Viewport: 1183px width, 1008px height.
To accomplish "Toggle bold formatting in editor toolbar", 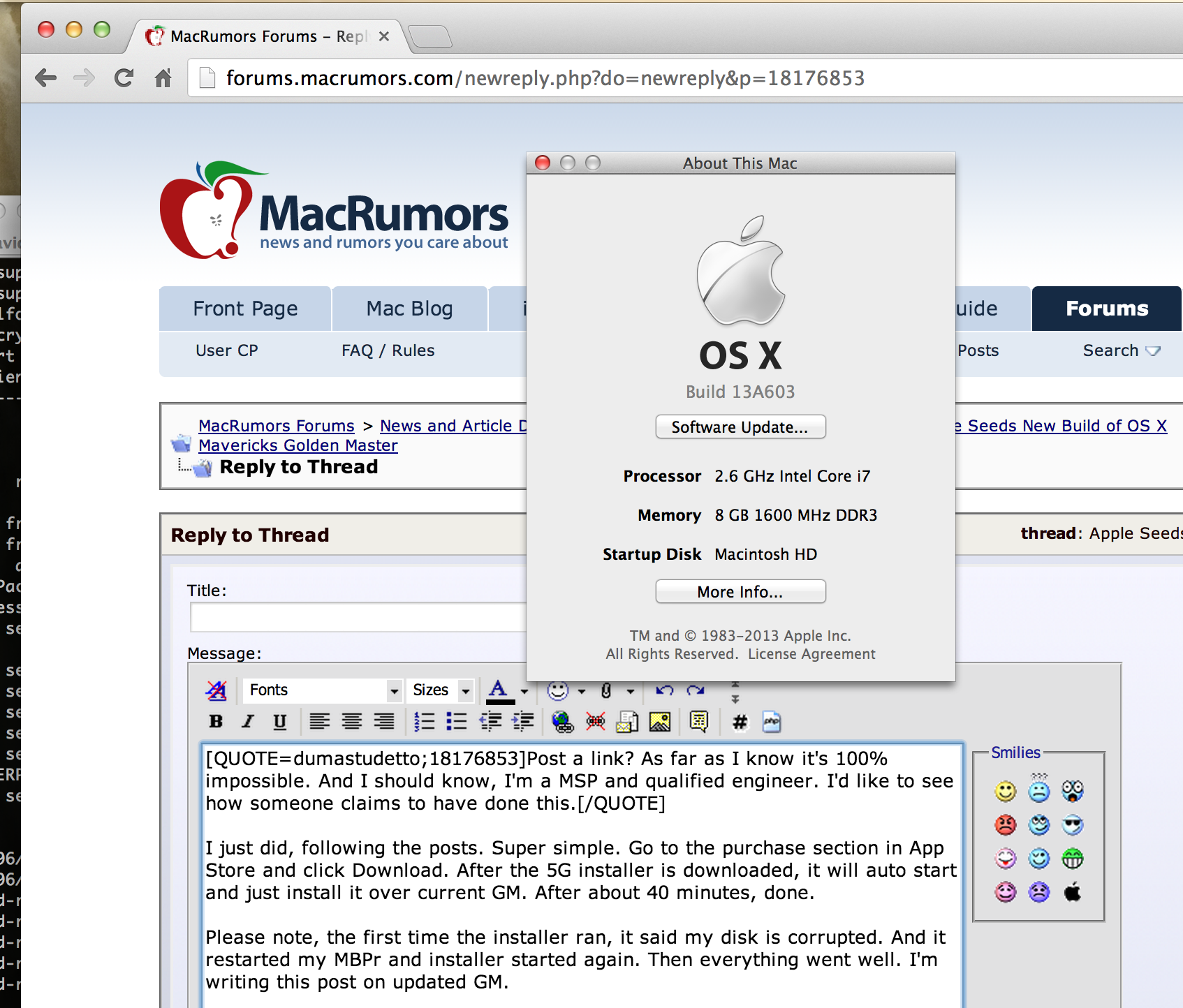I will [216, 722].
